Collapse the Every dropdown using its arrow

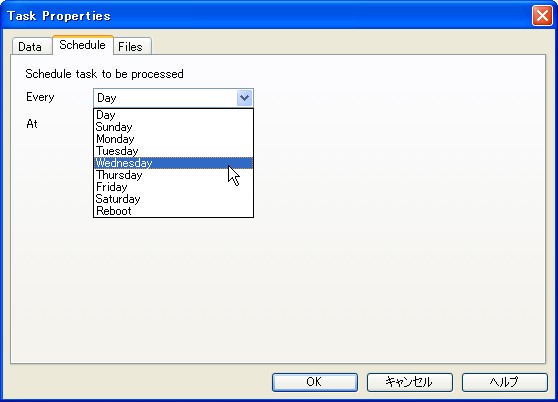point(244,98)
